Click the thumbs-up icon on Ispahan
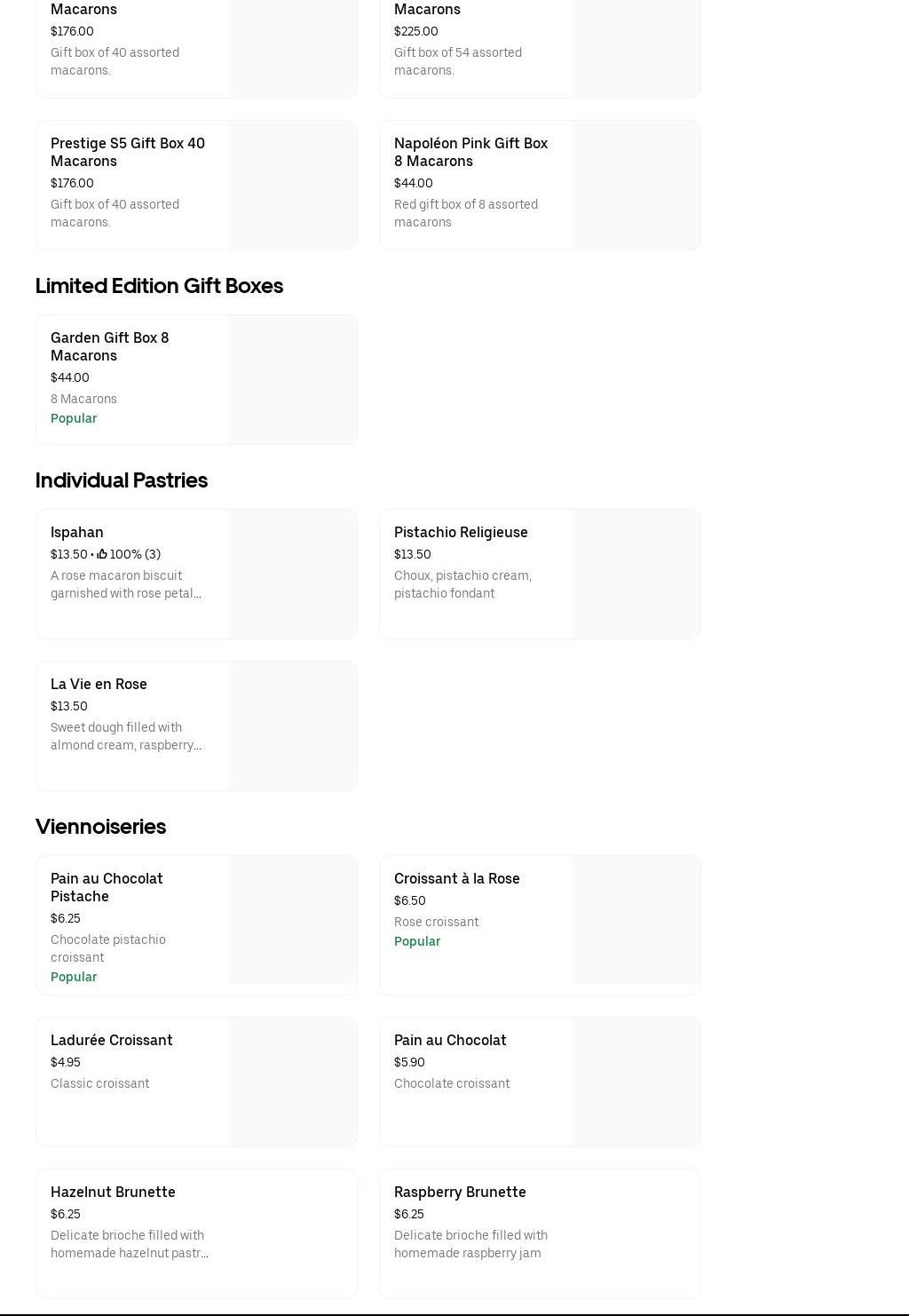The image size is (909, 1316). [102, 554]
